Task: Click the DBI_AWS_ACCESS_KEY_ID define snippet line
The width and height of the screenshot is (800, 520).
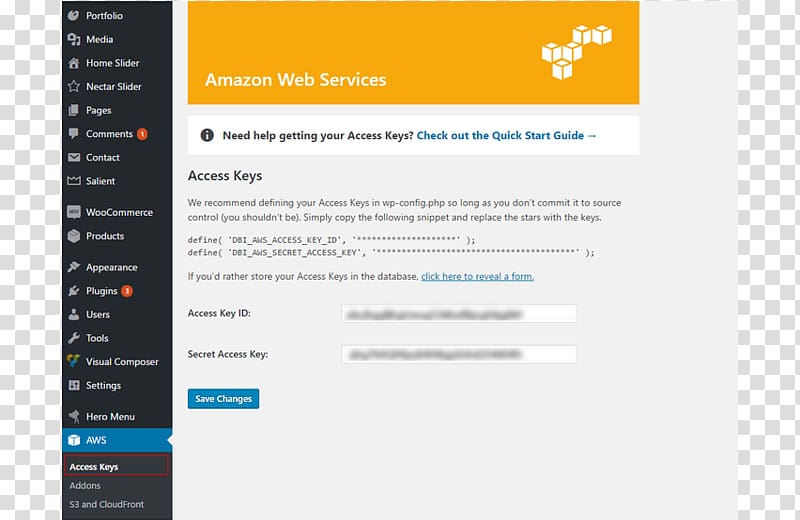Action: coord(331,239)
